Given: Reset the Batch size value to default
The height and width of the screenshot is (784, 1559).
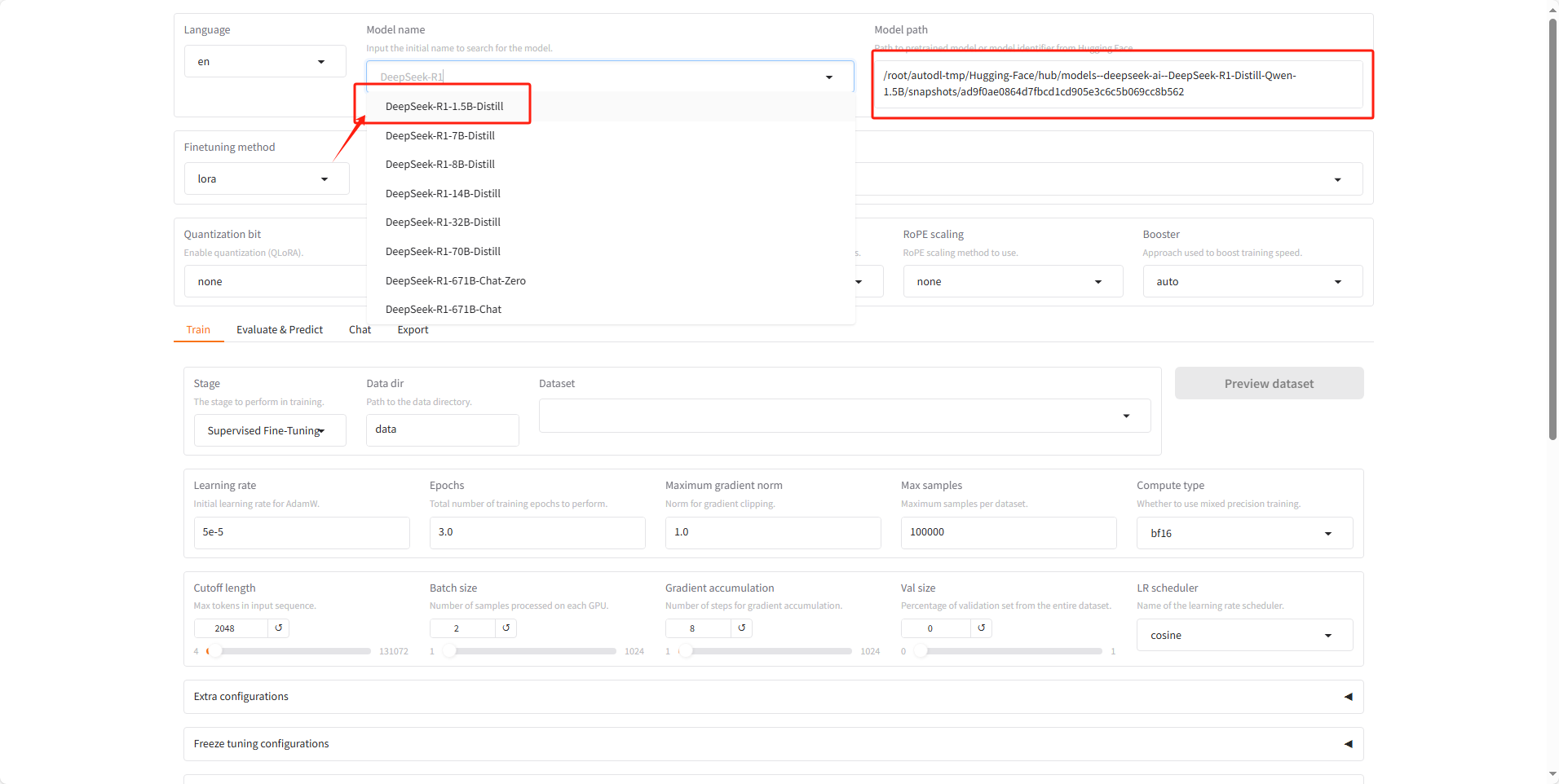Looking at the screenshot, I should [506, 628].
